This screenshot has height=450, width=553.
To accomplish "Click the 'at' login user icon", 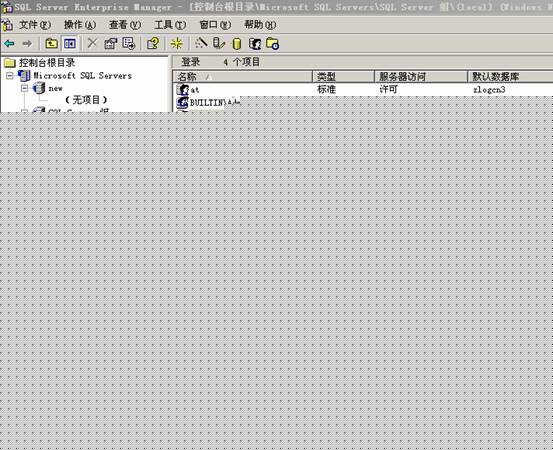I will click(x=183, y=89).
